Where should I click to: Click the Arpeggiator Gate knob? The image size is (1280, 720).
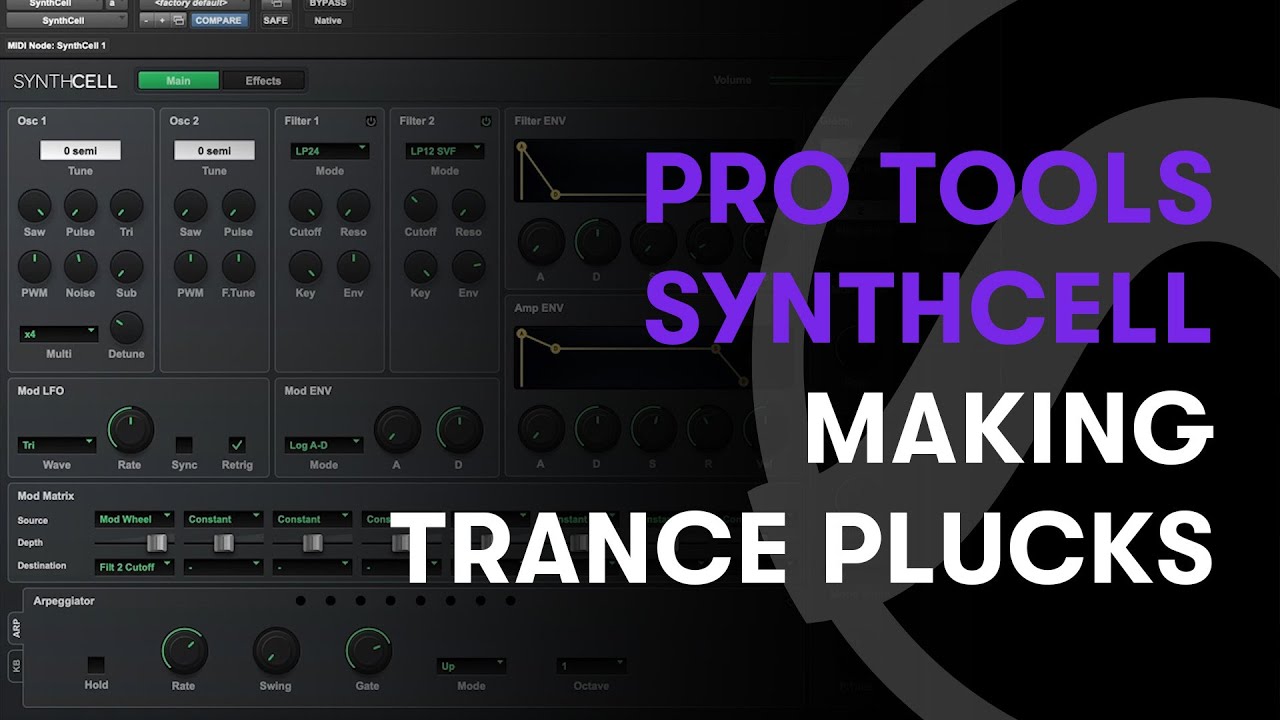[x=368, y=651]
